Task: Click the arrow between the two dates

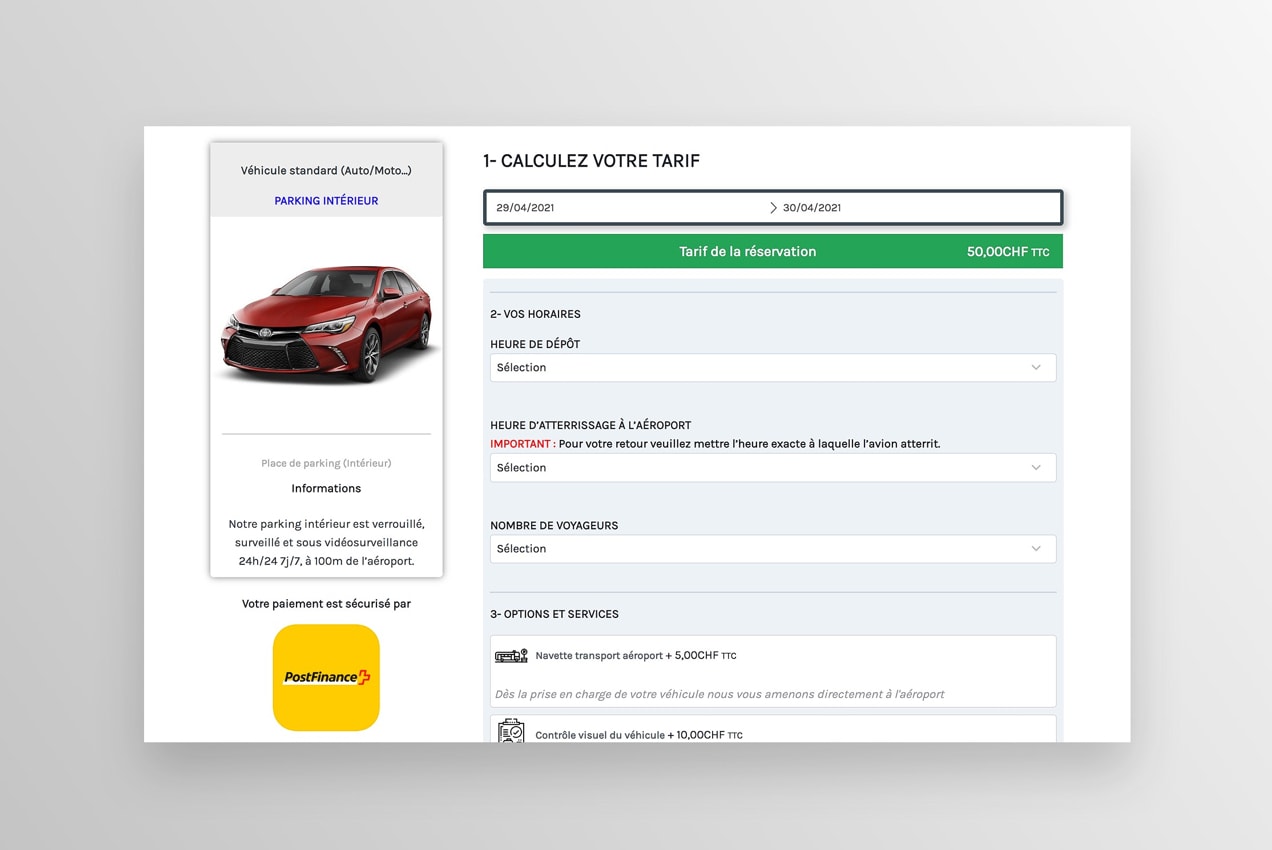Action: pos(773,208)
